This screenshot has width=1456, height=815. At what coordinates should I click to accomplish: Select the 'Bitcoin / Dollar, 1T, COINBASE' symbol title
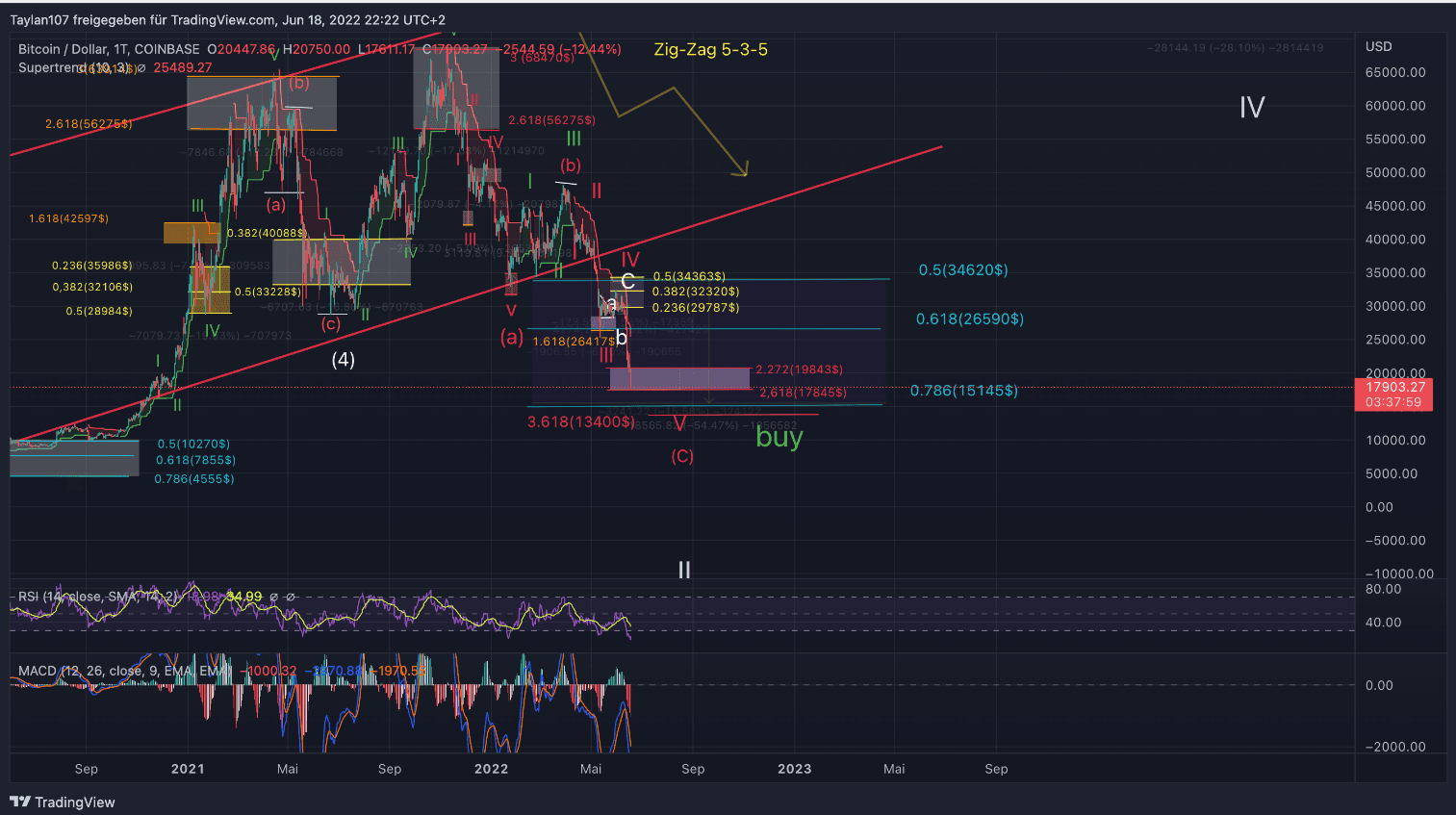point(109,49)
